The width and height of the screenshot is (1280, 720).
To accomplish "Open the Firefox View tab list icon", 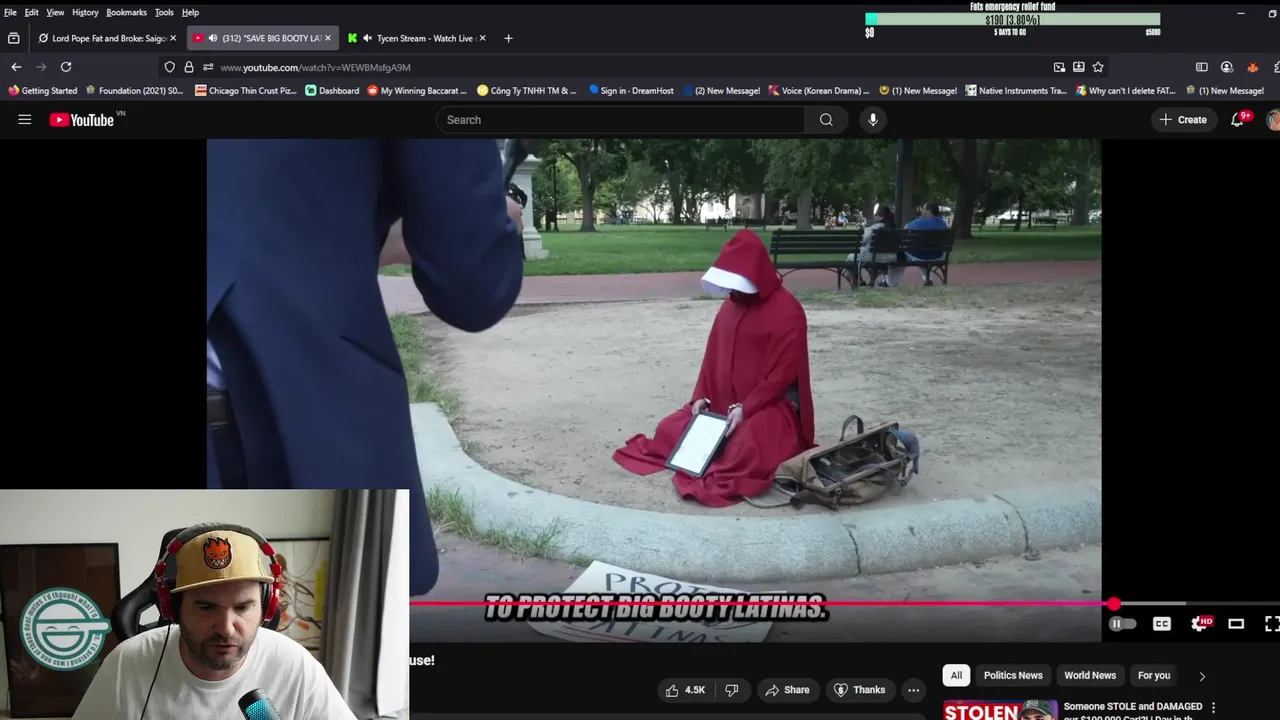I will pyautogui.click(x=13, y=38).
